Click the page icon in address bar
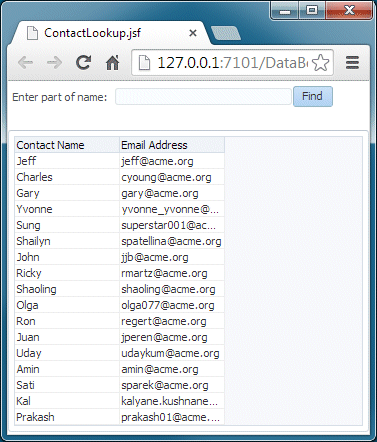This screenshot has width=377, height=442. tap(144, 63)
